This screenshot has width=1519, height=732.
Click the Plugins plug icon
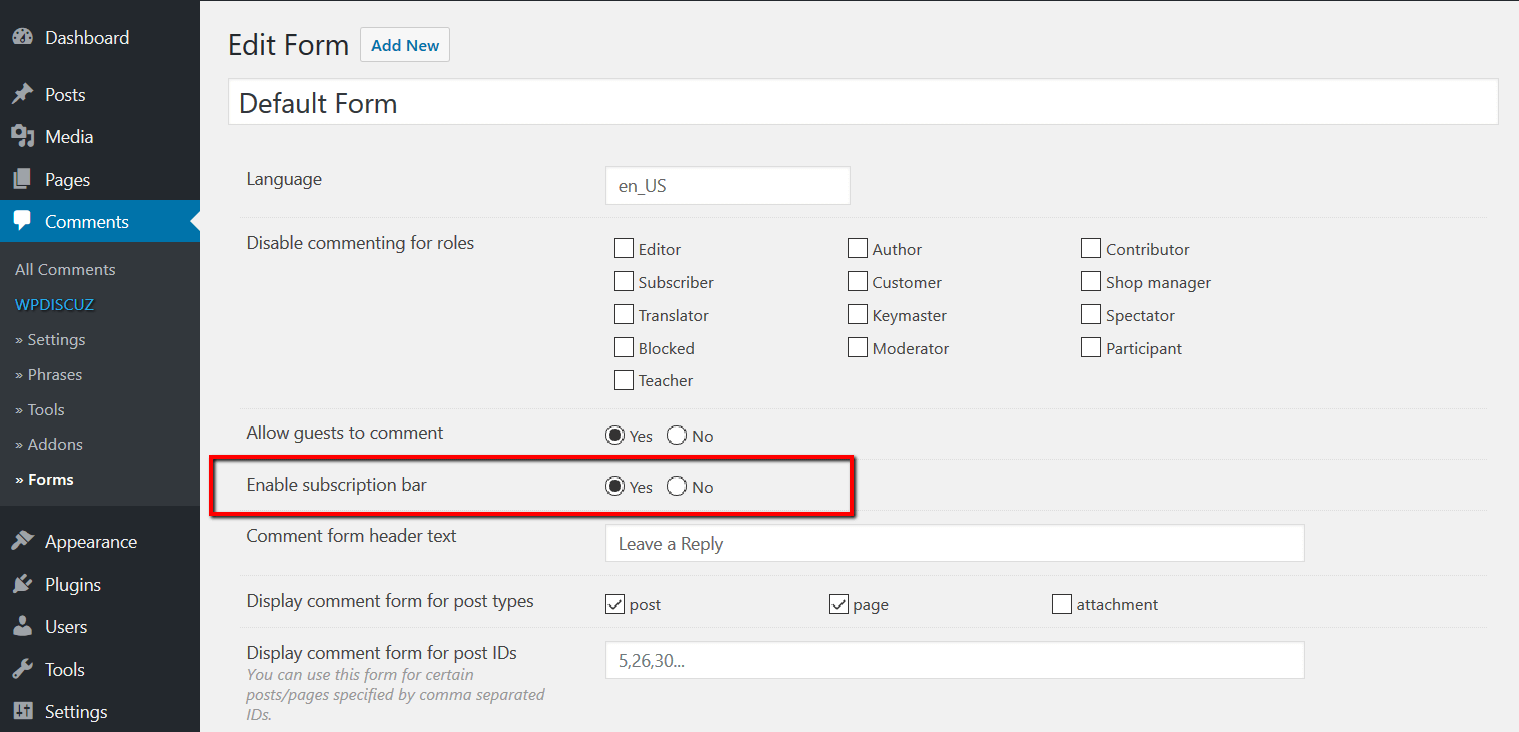pos(22,585)
